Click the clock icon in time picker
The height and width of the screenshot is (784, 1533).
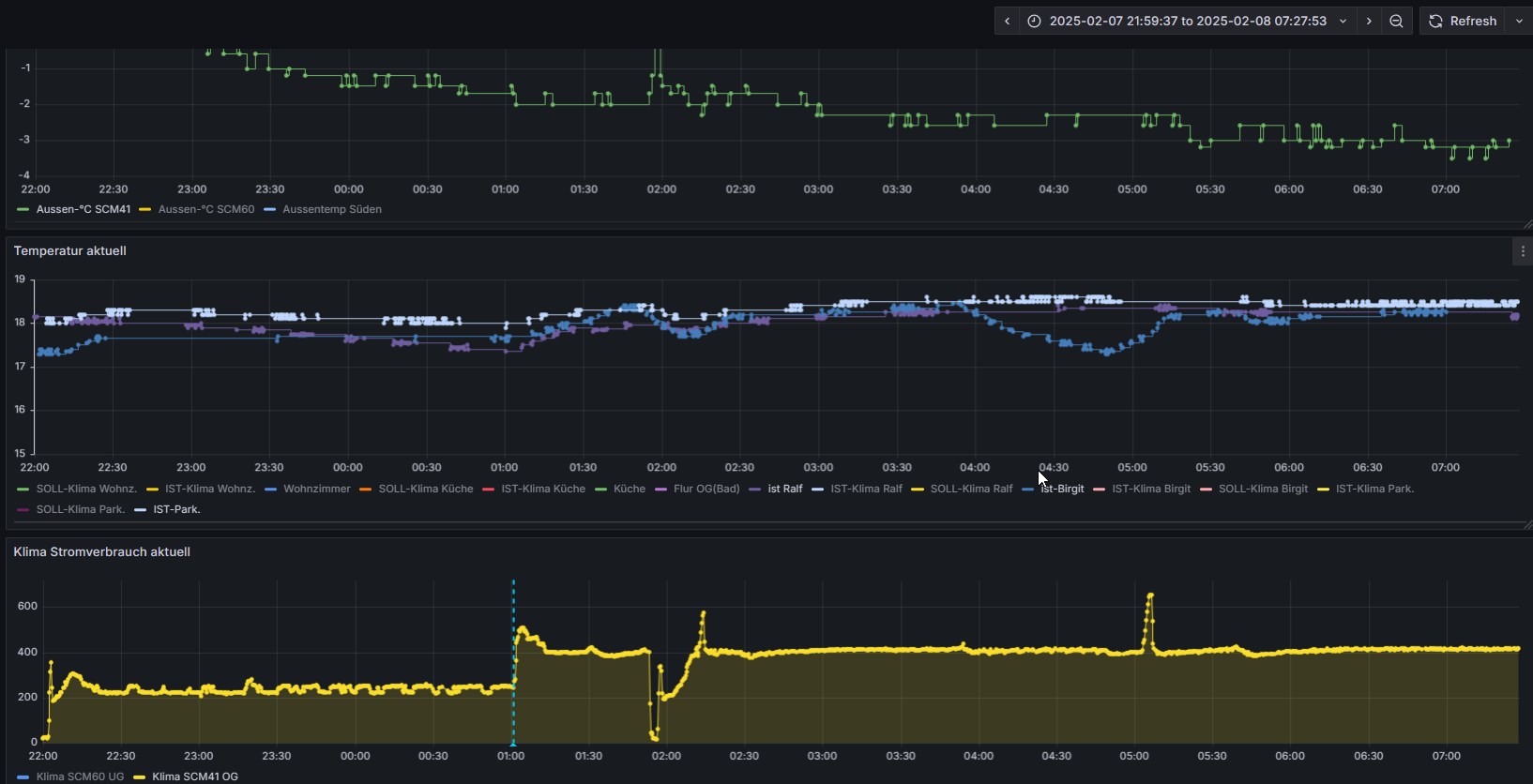pyautogui.click(x=1034, y=21)
